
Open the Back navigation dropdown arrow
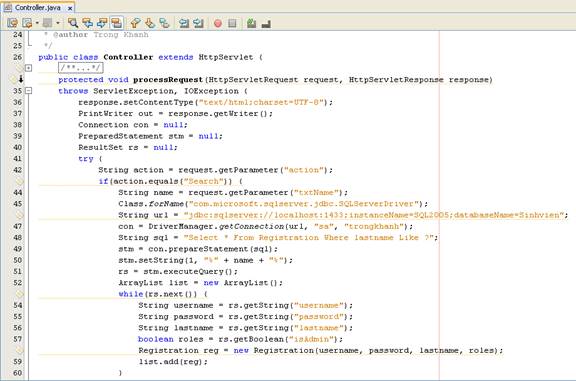37,23
